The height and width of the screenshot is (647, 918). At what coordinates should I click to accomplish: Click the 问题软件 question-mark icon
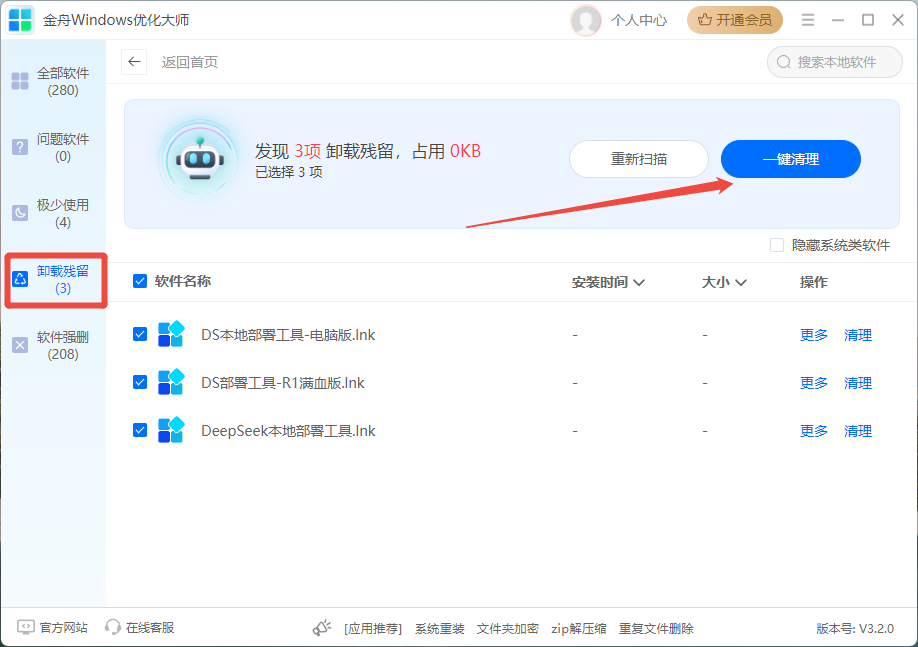pyautogui.click(x=20, y=147)
